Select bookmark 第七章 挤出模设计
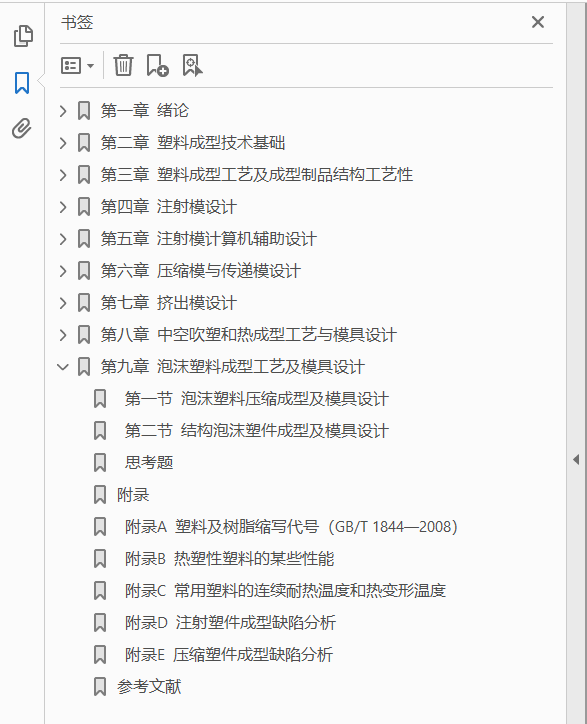The height and width of the screenshot is (724, 587). click(x=169, y=303)
